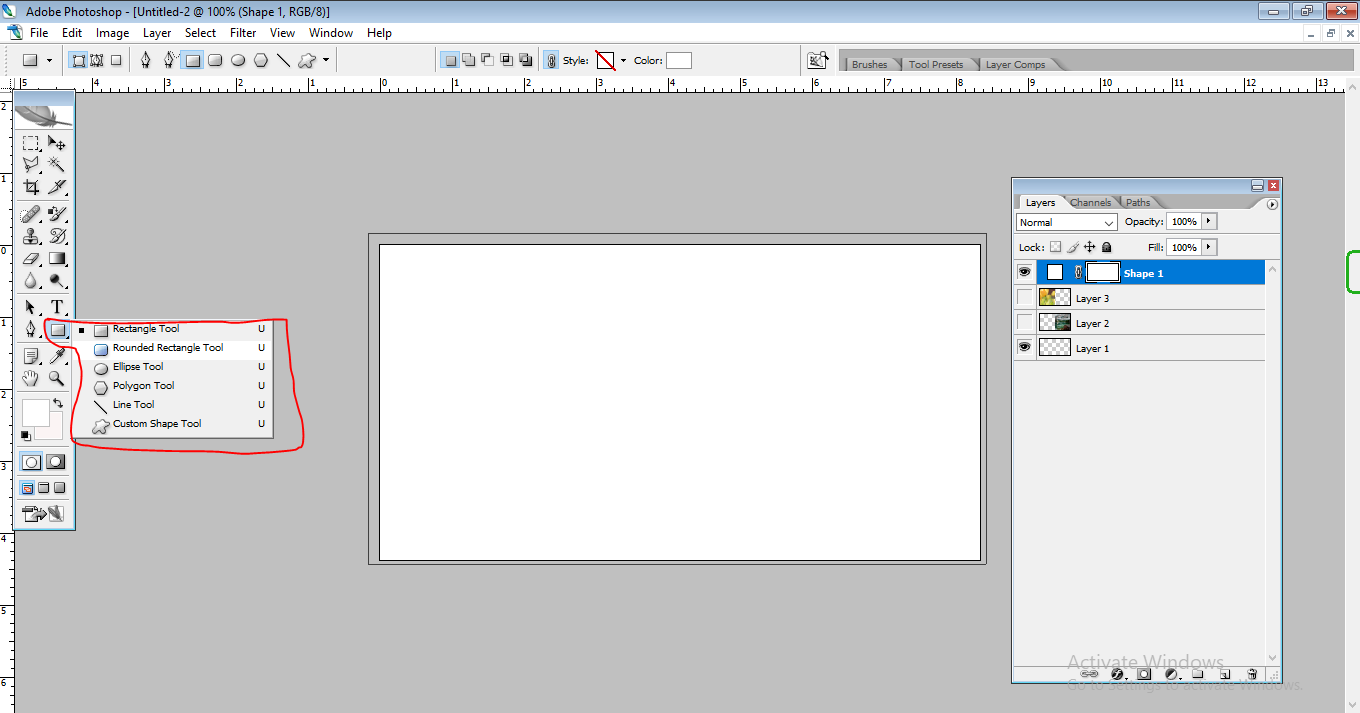The image size is (1360, 713).
Task: Create a new layer in the Layers palette
Action: click(1225, 674)
